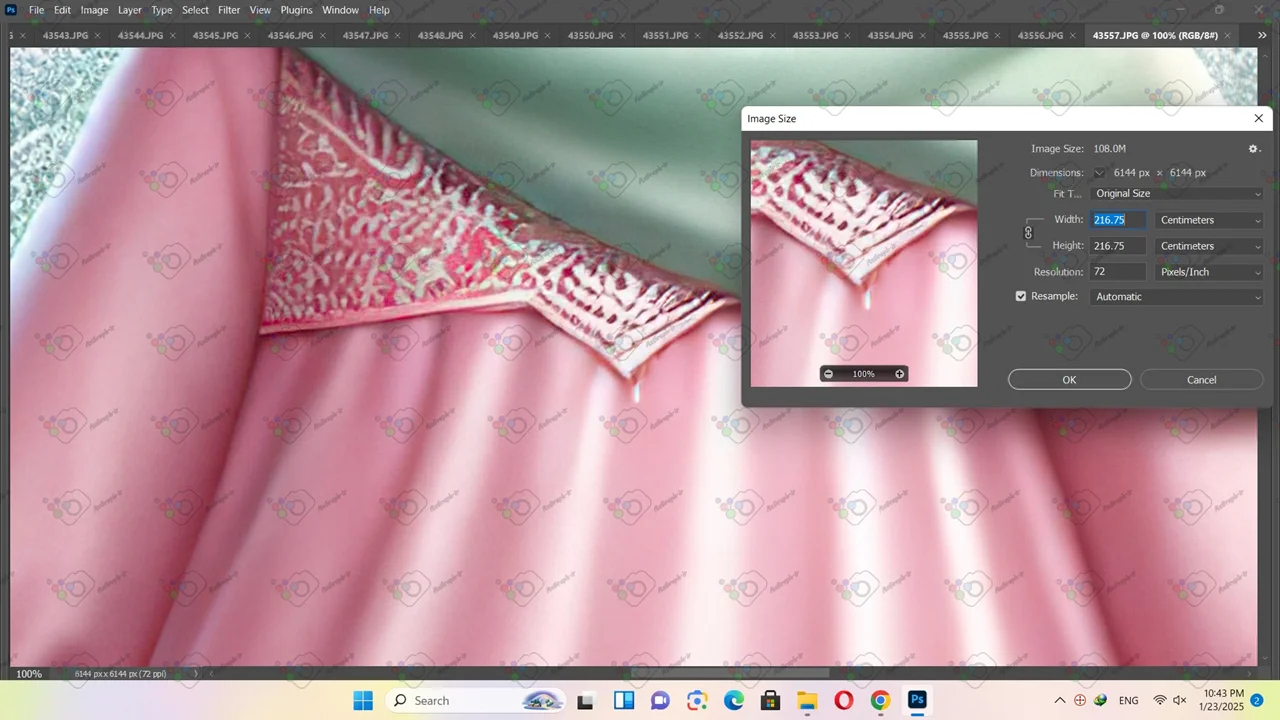This screenshot has width=1280, height=720.
Task: Expand the Dimensions unit dropdown arrow
Action: (1099, 173)
